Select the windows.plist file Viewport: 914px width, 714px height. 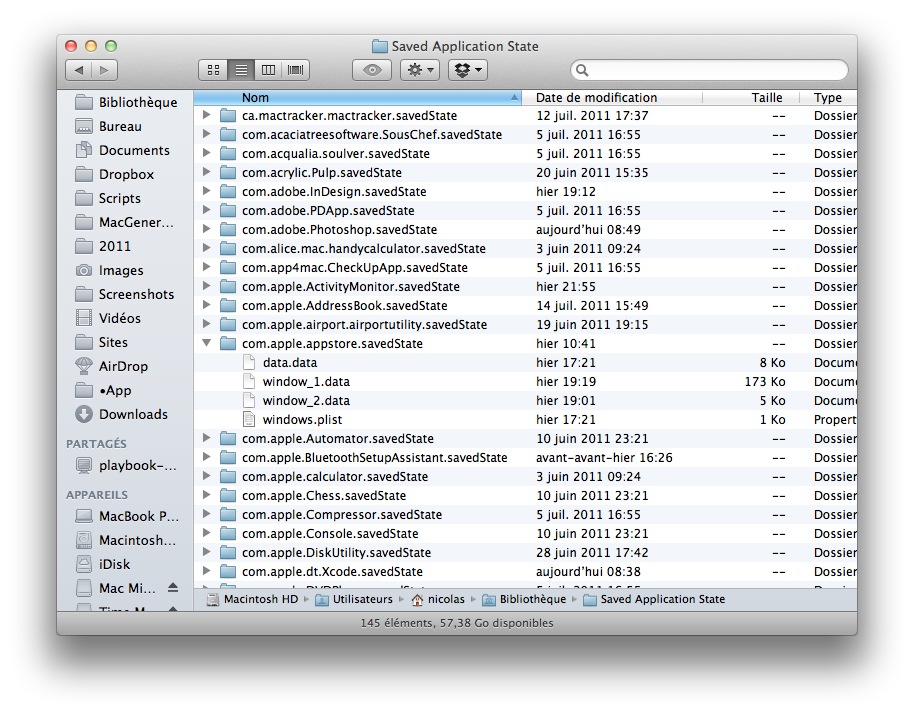point(525,420)
